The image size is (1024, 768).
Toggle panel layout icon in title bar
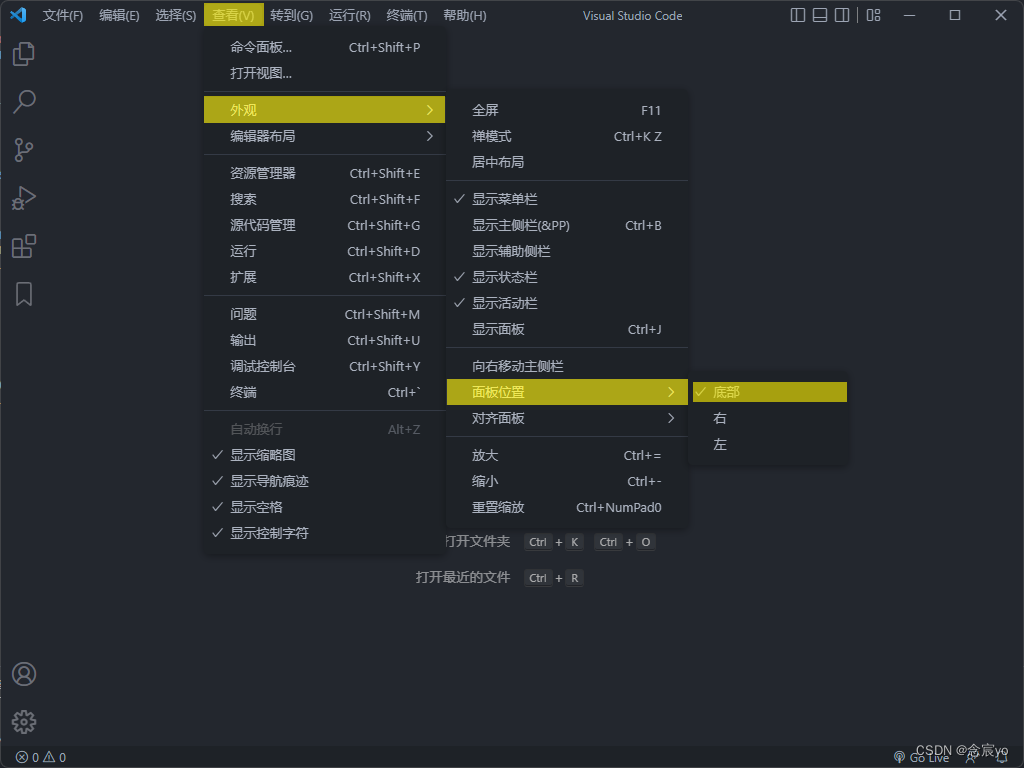pos(820,15)
